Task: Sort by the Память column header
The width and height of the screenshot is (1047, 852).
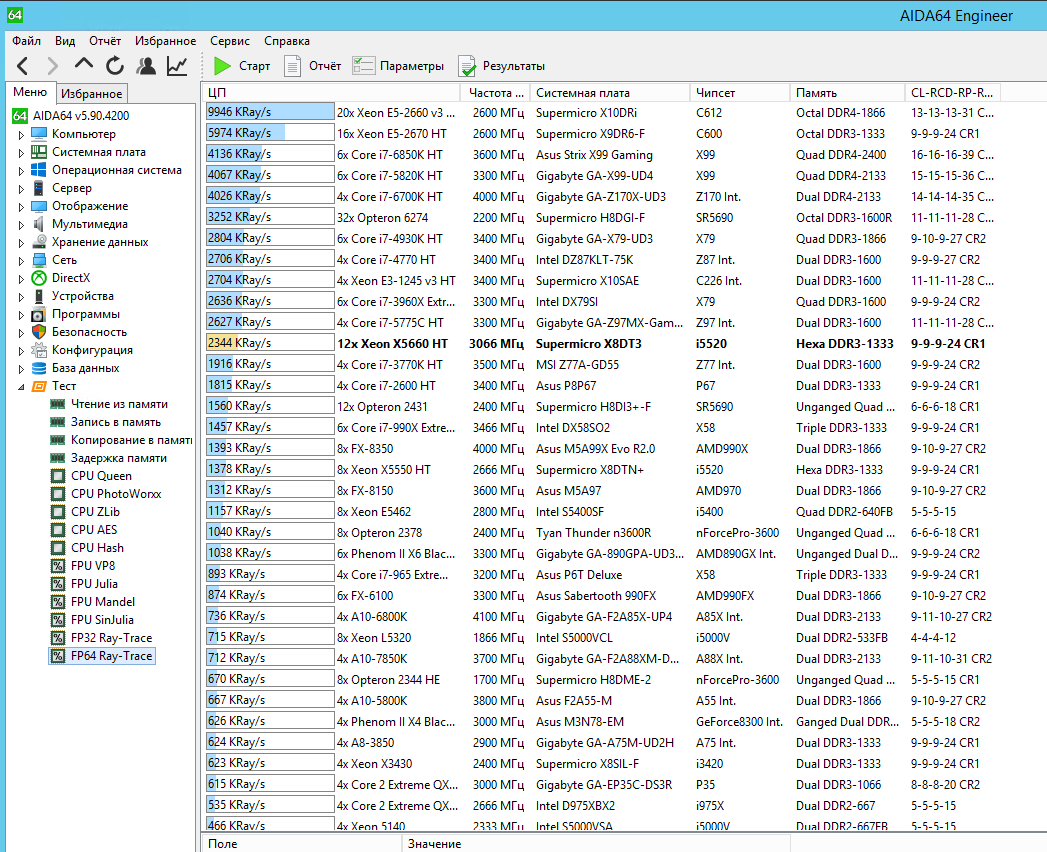Action: (847, 93)
